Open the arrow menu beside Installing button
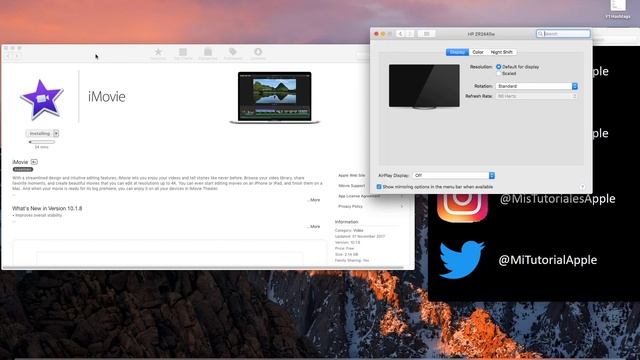Viewport: 640px width, 360px height. (x=56, y=133)
